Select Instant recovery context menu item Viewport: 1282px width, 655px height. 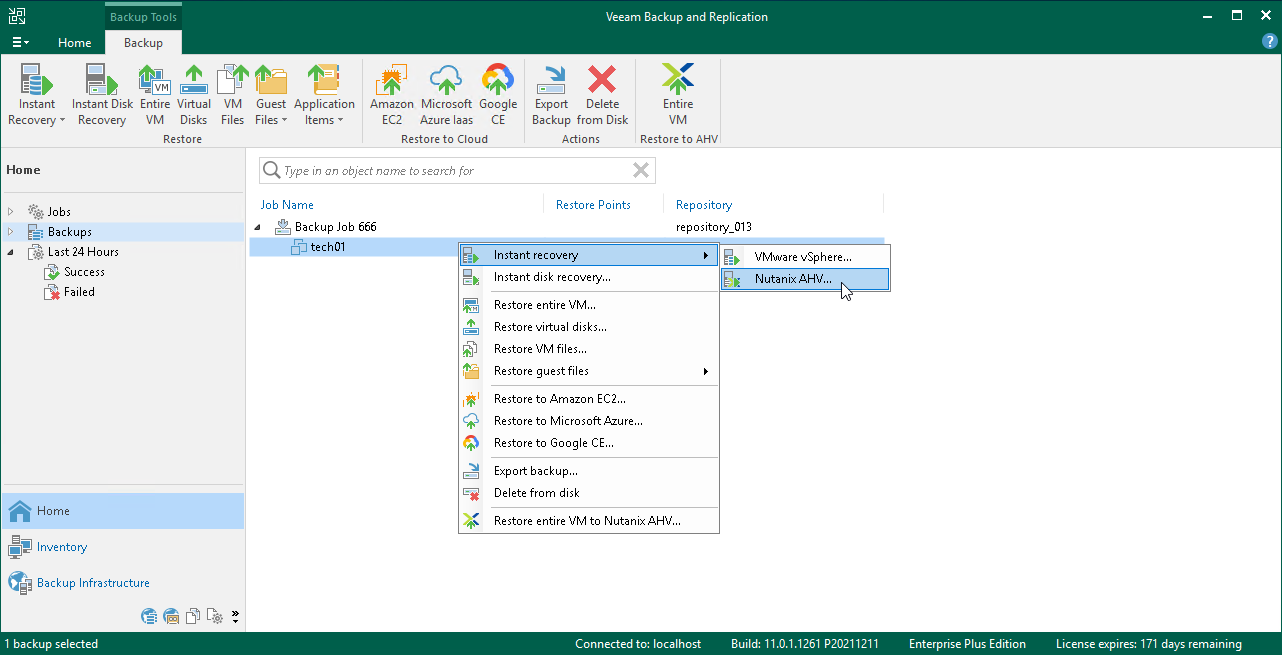[588, 255]
